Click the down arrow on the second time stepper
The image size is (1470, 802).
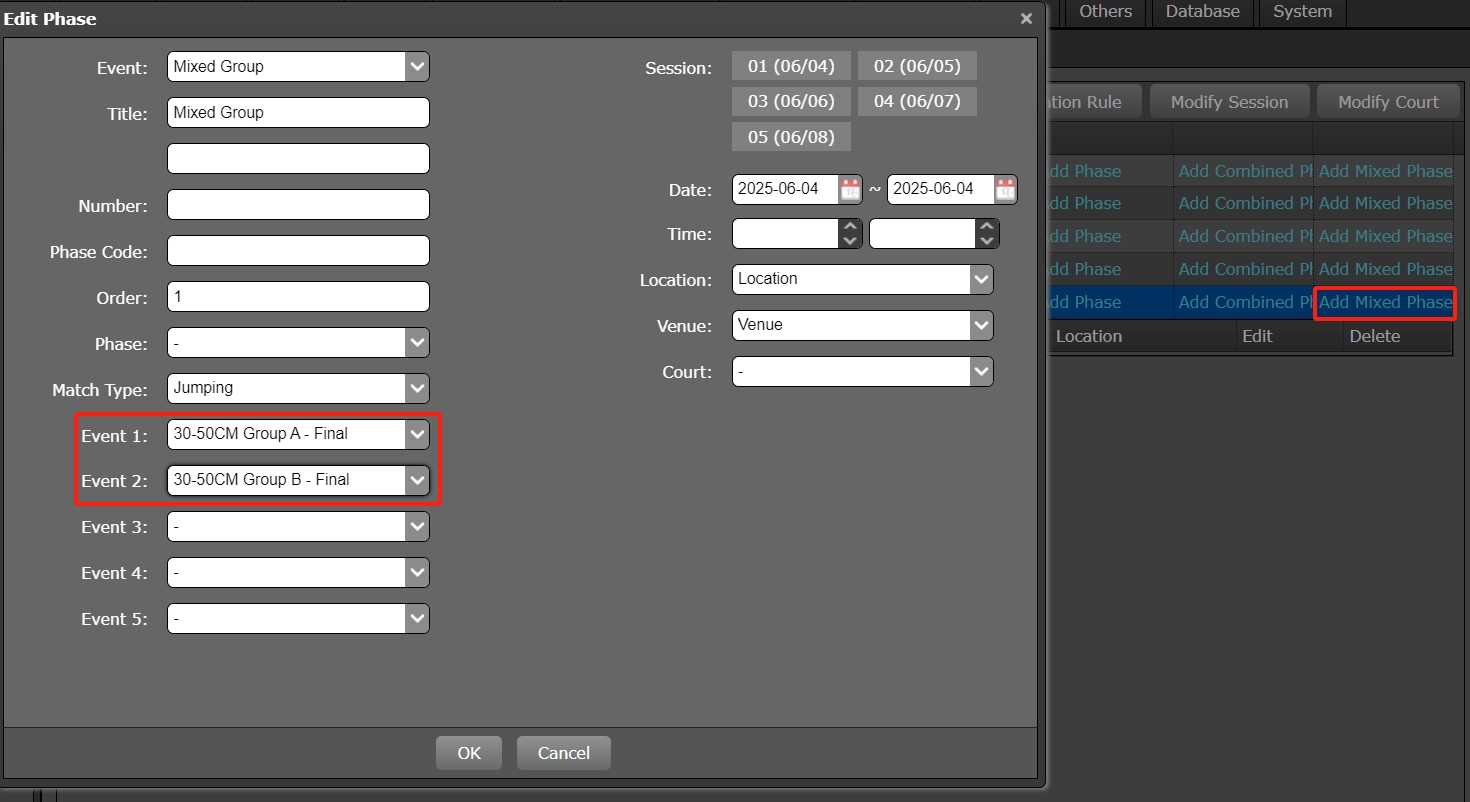pos(987,240)
